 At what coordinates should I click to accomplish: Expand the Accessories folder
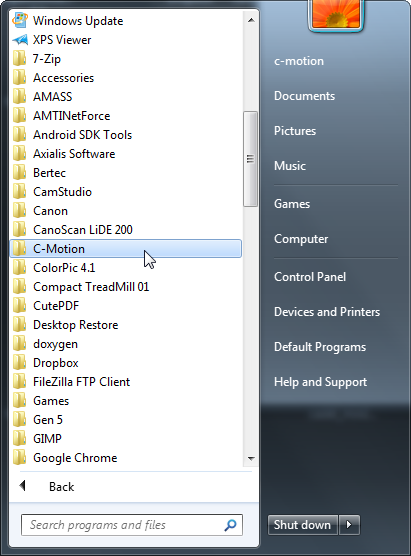(x=126, y=78)
